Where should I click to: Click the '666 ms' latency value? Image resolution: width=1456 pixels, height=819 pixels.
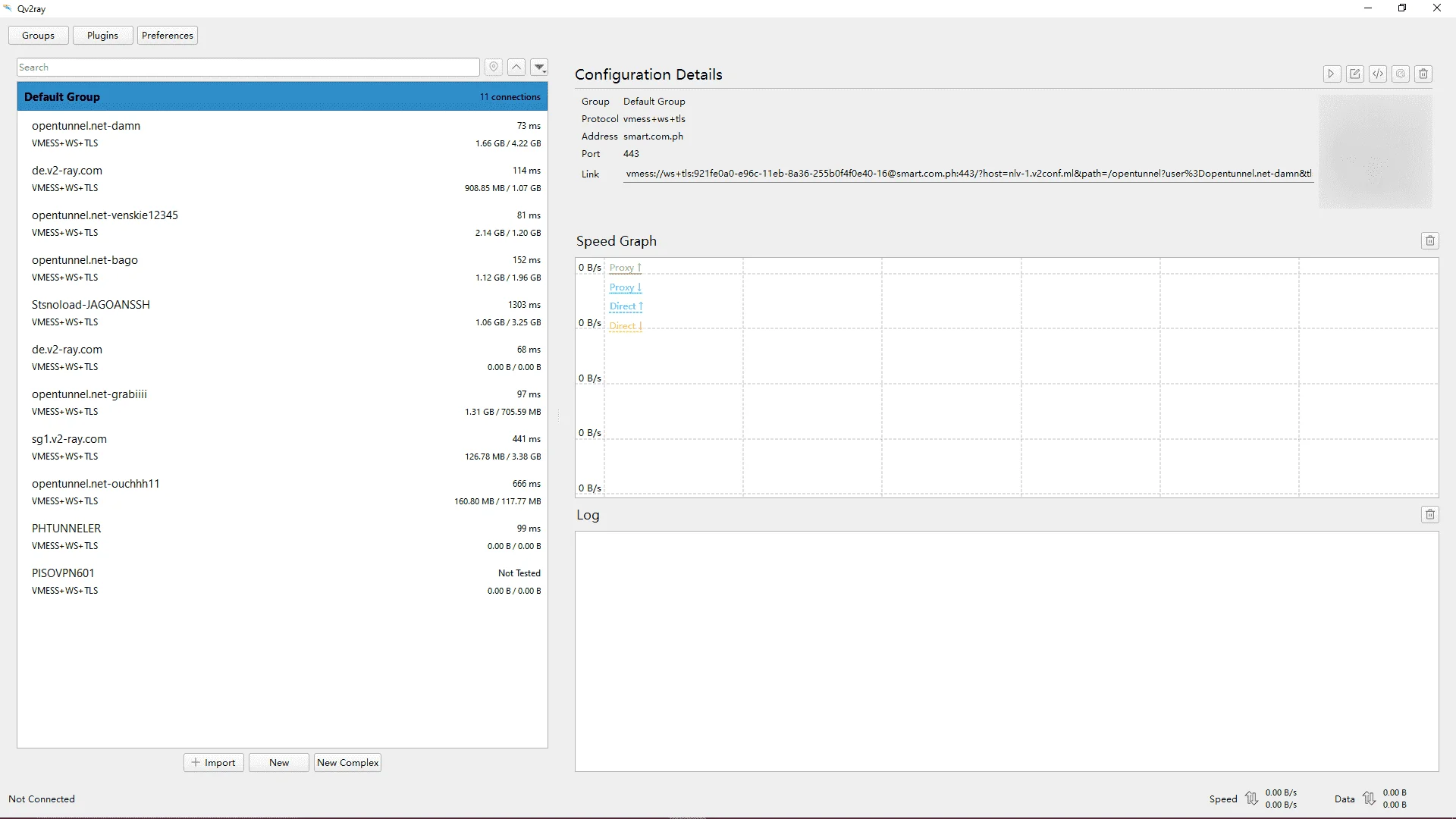526,484
